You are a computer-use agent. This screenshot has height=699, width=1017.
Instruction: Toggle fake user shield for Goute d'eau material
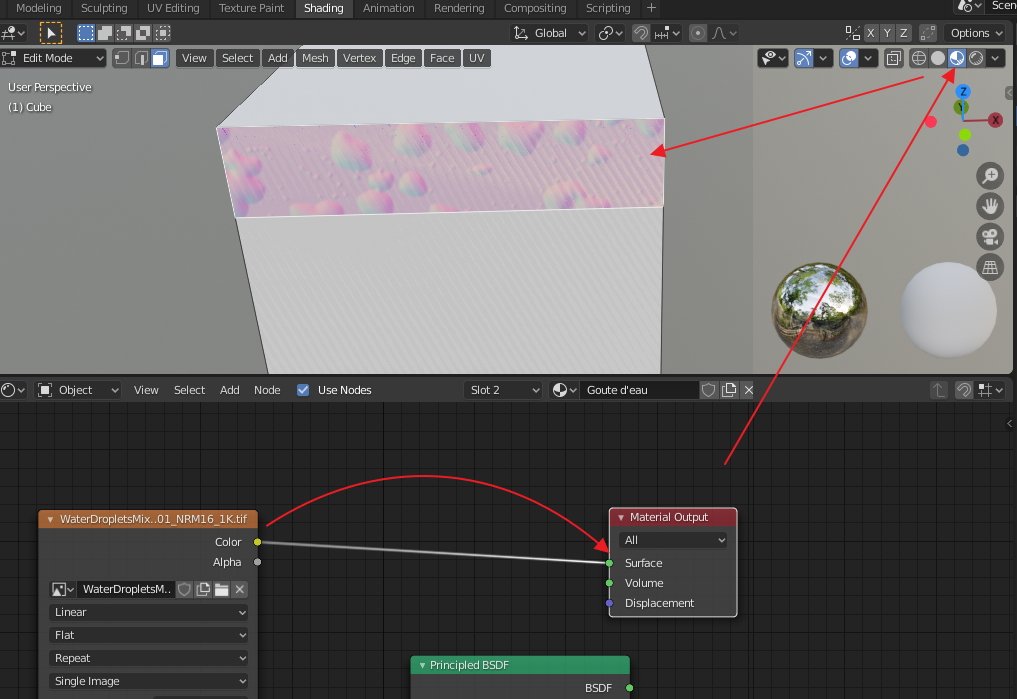(x=708, y=390)
